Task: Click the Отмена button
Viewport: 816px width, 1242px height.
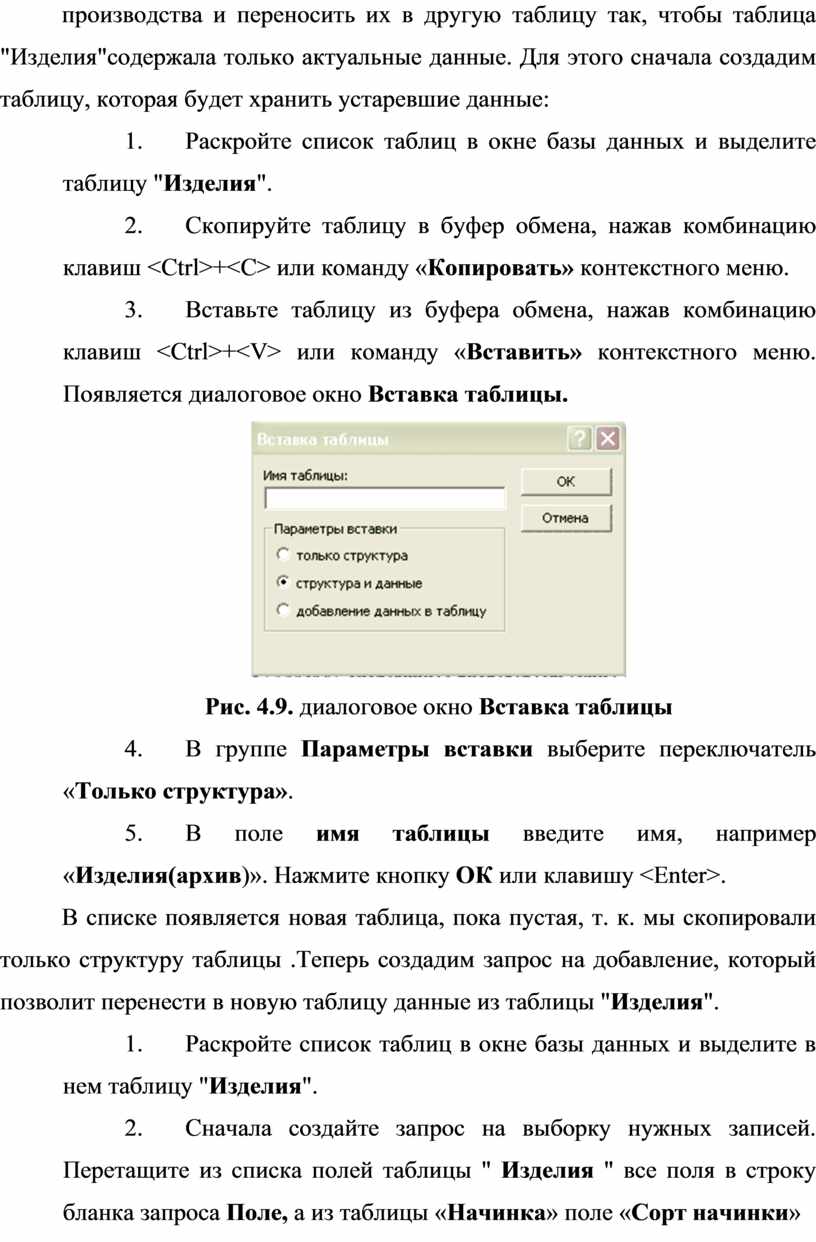Action: click(565, 518)
